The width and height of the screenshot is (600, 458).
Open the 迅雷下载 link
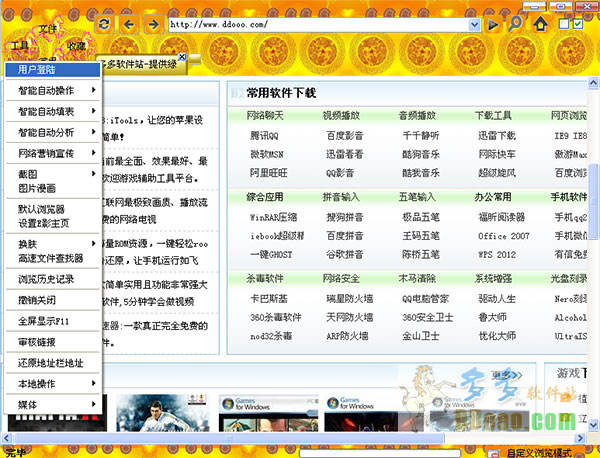click(497, 135)
